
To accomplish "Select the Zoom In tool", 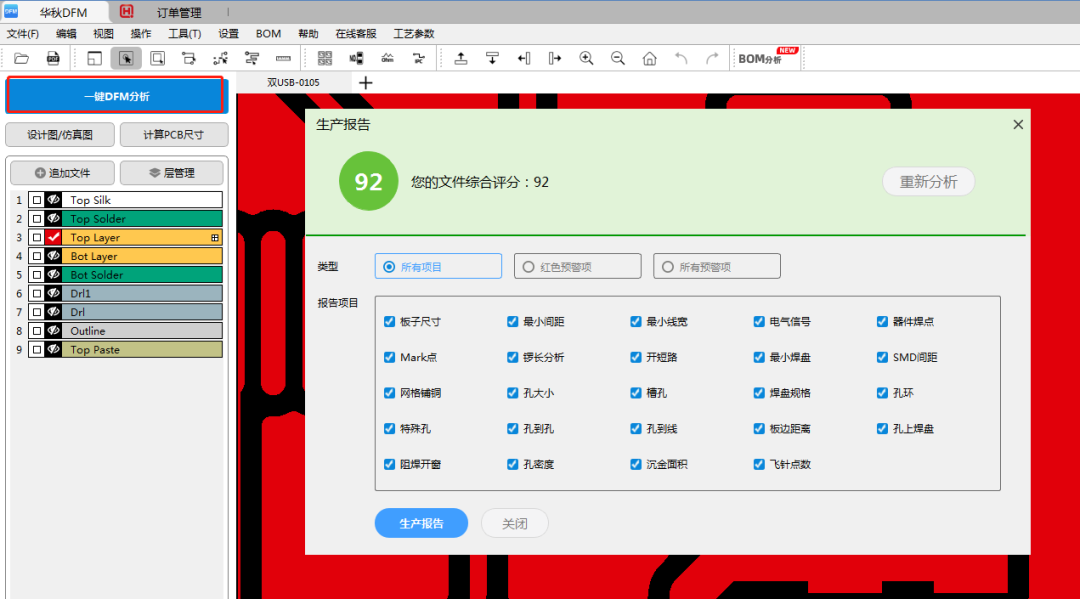I will click(x=587, y=58).
